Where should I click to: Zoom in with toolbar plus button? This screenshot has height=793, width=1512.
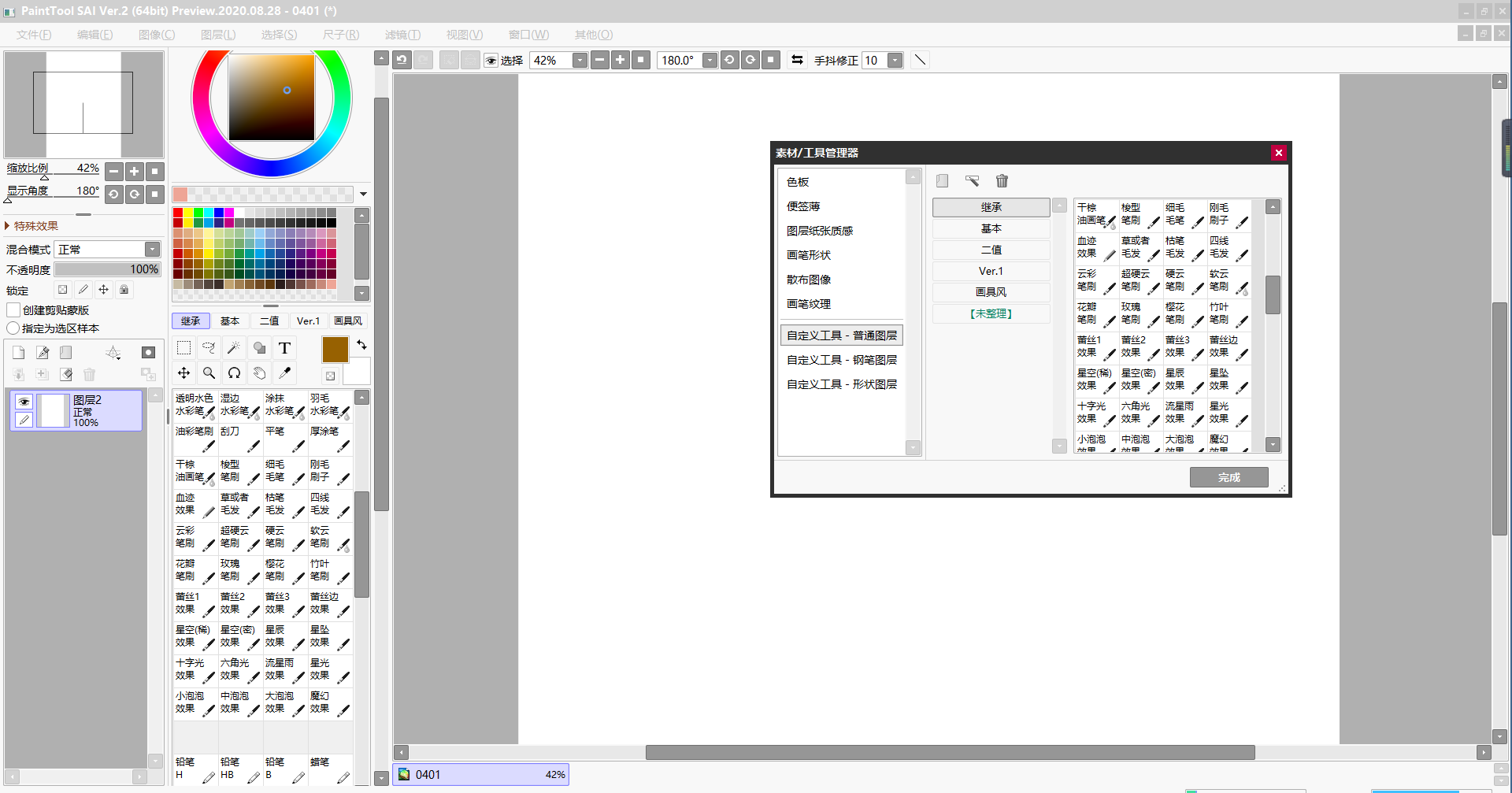point(621,60)
